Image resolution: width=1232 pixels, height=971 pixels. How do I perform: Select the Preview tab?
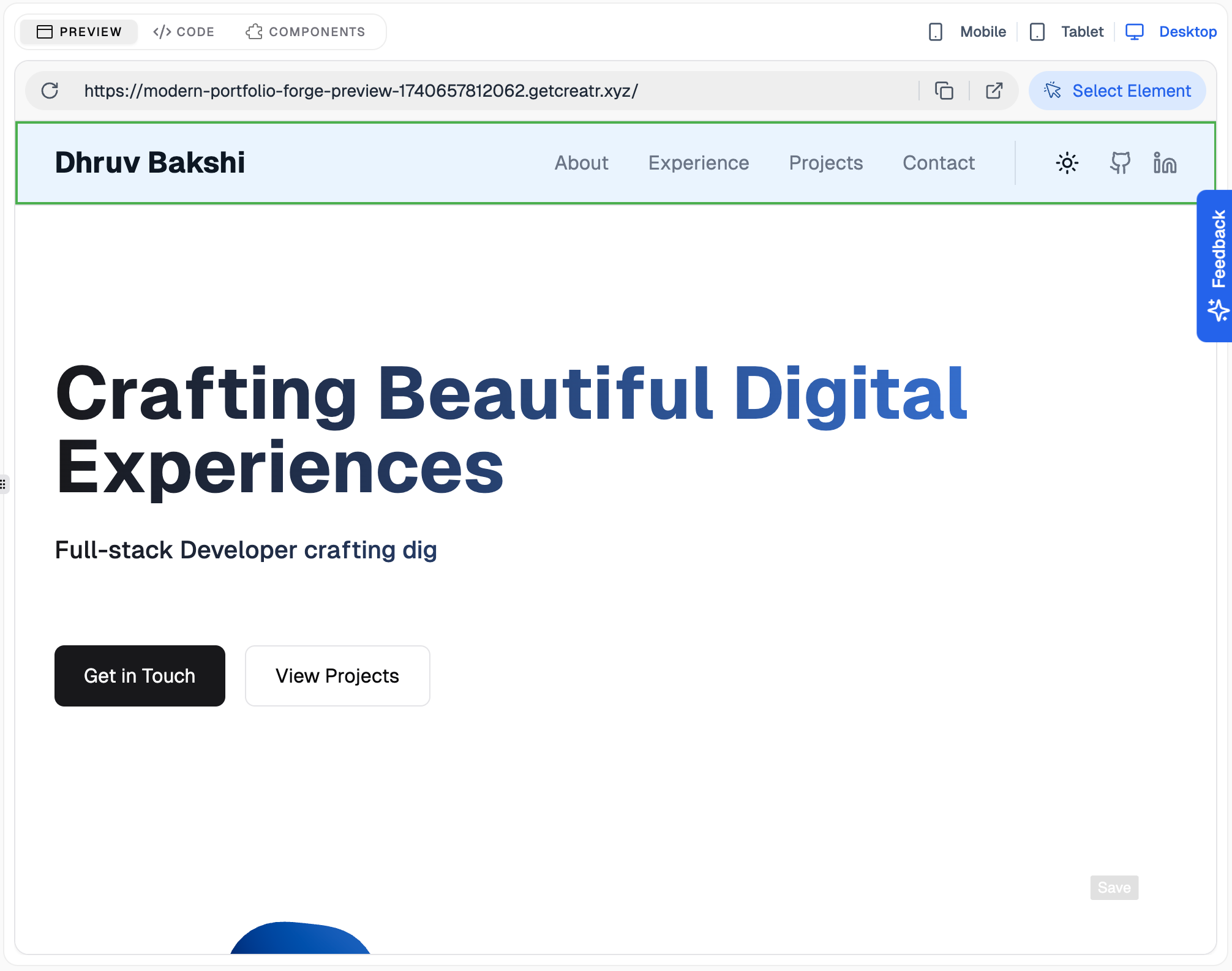point(80,32)
